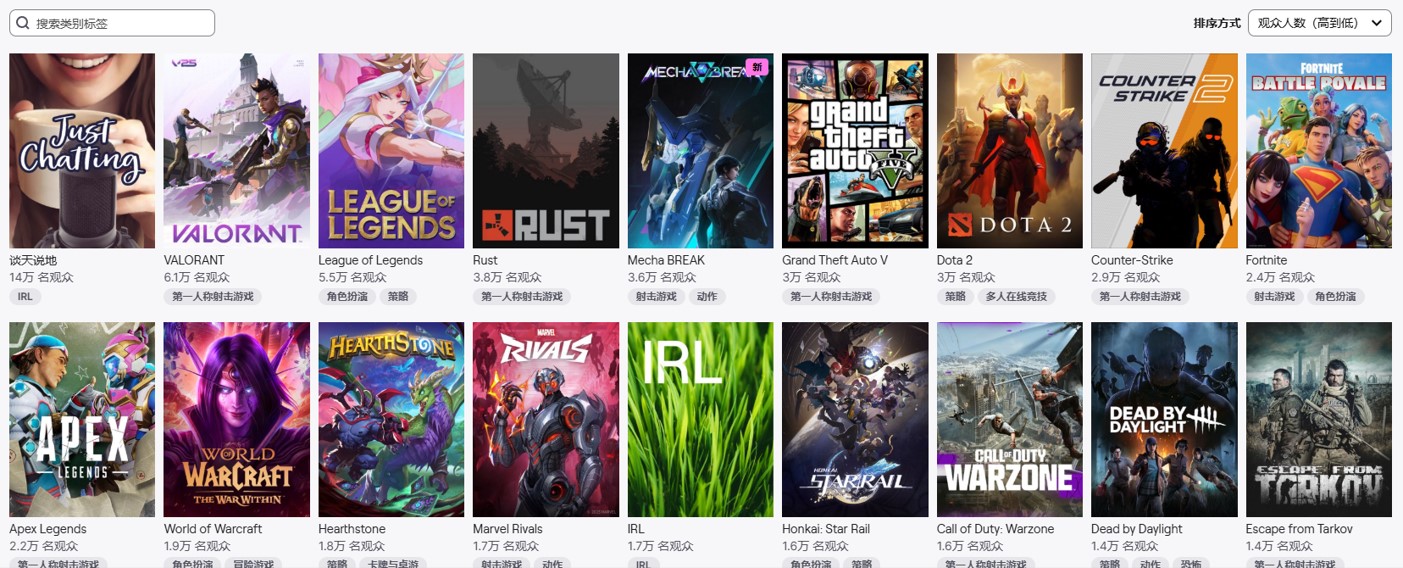Select the IRL tag under 谈天说地
This screenshot has height=568, width=1403.
point(25,297)
